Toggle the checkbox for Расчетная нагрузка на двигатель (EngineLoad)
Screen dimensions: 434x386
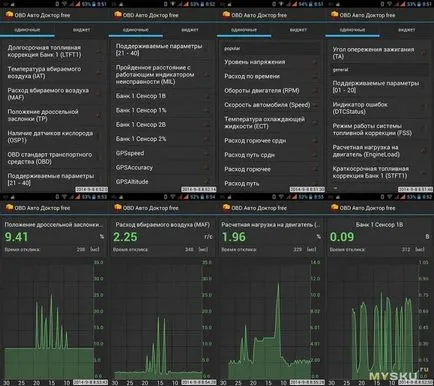[423, 151]
